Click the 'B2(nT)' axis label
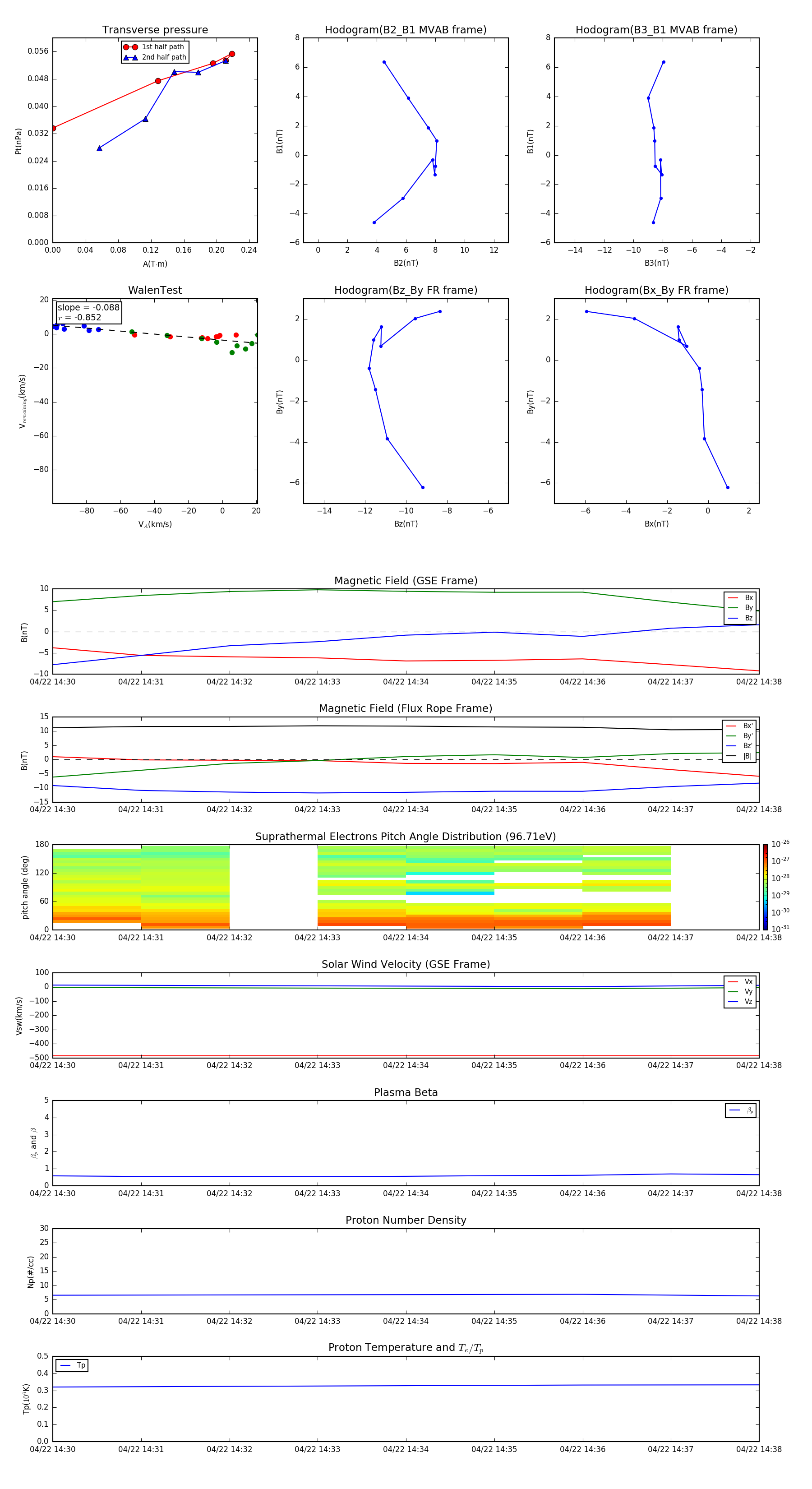The width and height of the screenshot is (812, 1489). [406, 264]
